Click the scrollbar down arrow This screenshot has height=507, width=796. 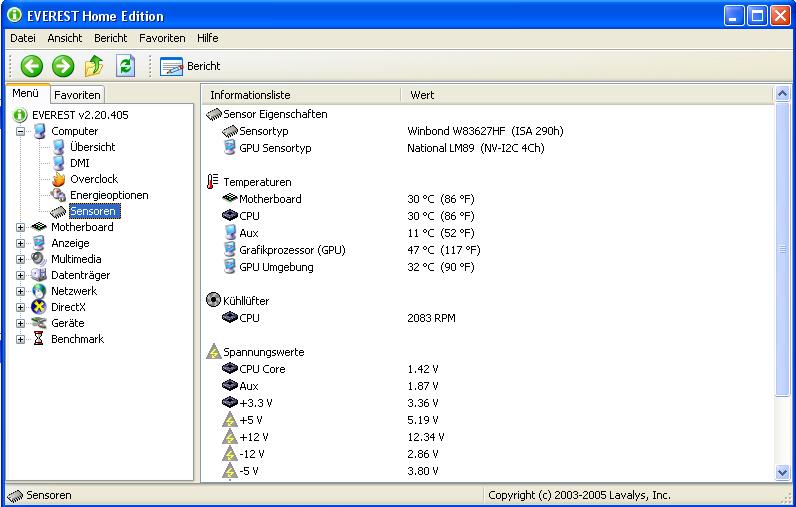click(x=782, y=472)
